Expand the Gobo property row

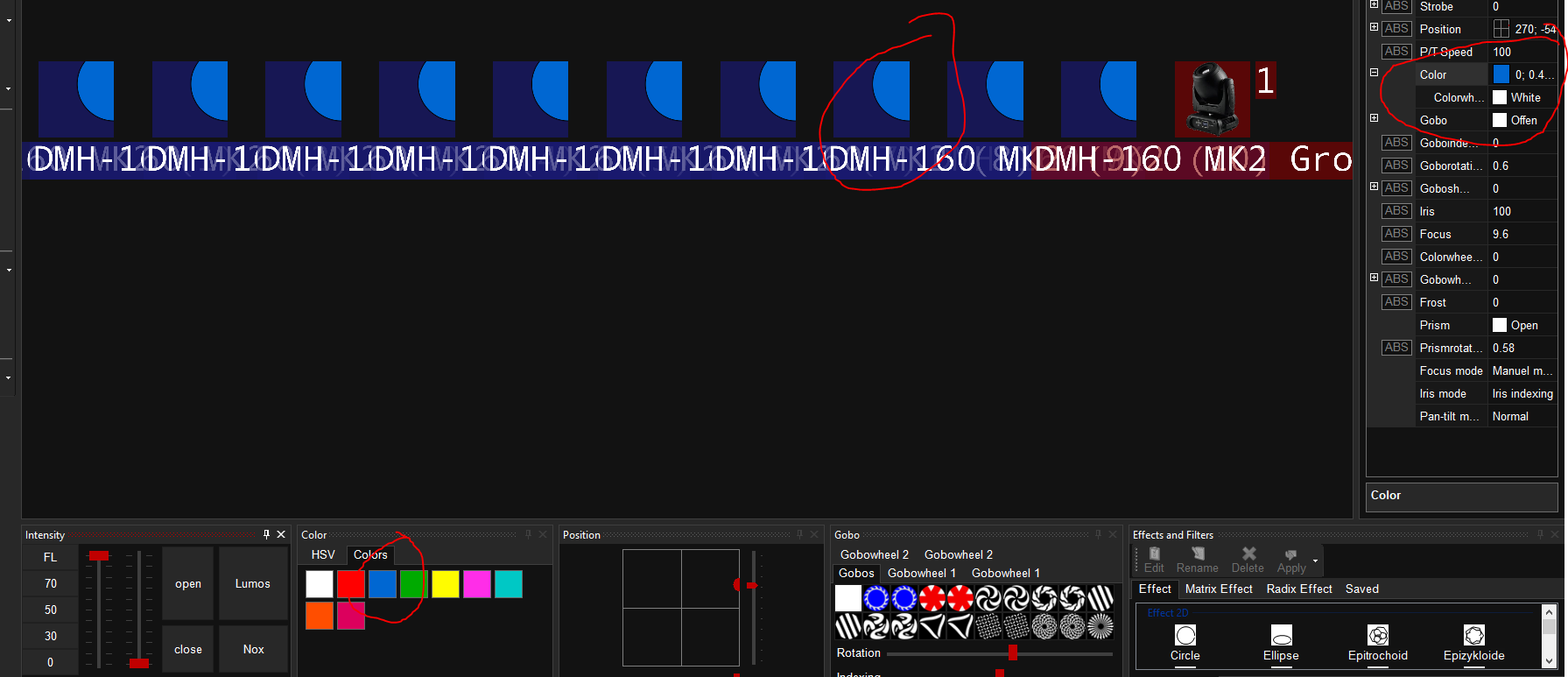[1374, 118]
